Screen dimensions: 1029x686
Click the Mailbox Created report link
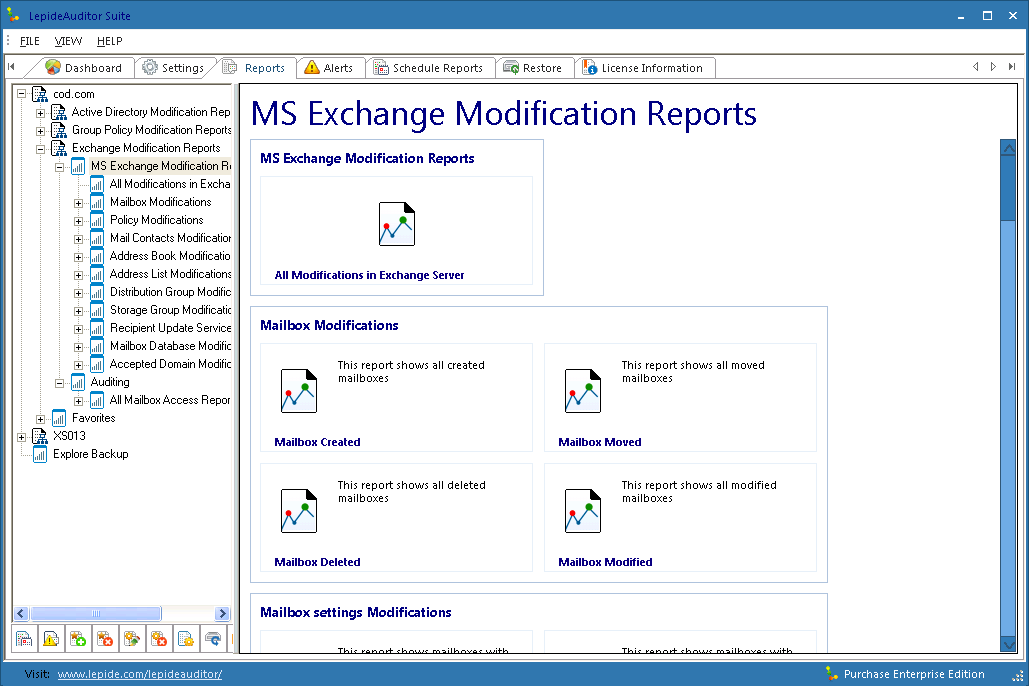pyautogui.click(x=318, y=442)
